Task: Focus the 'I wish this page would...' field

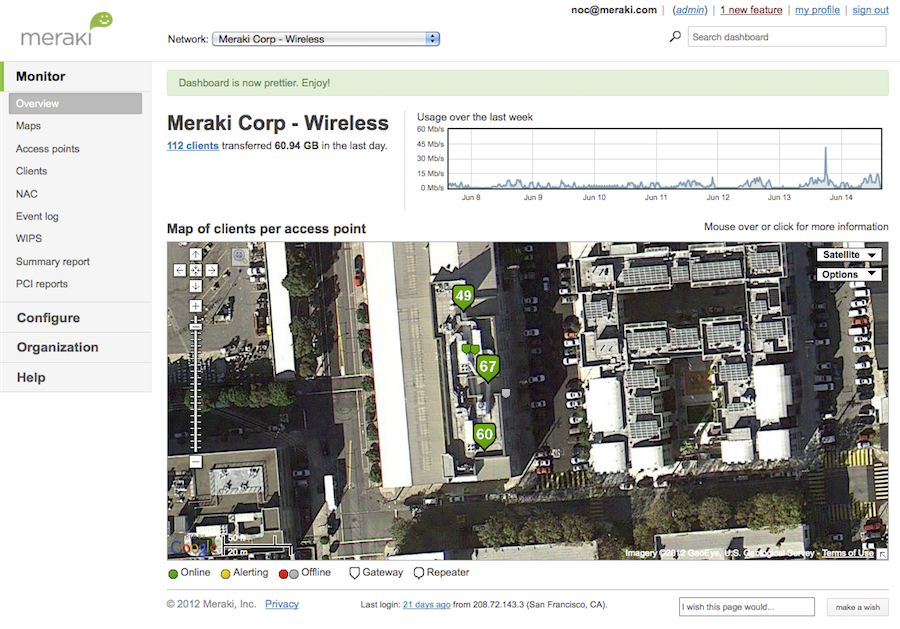Action: [747, 607]
